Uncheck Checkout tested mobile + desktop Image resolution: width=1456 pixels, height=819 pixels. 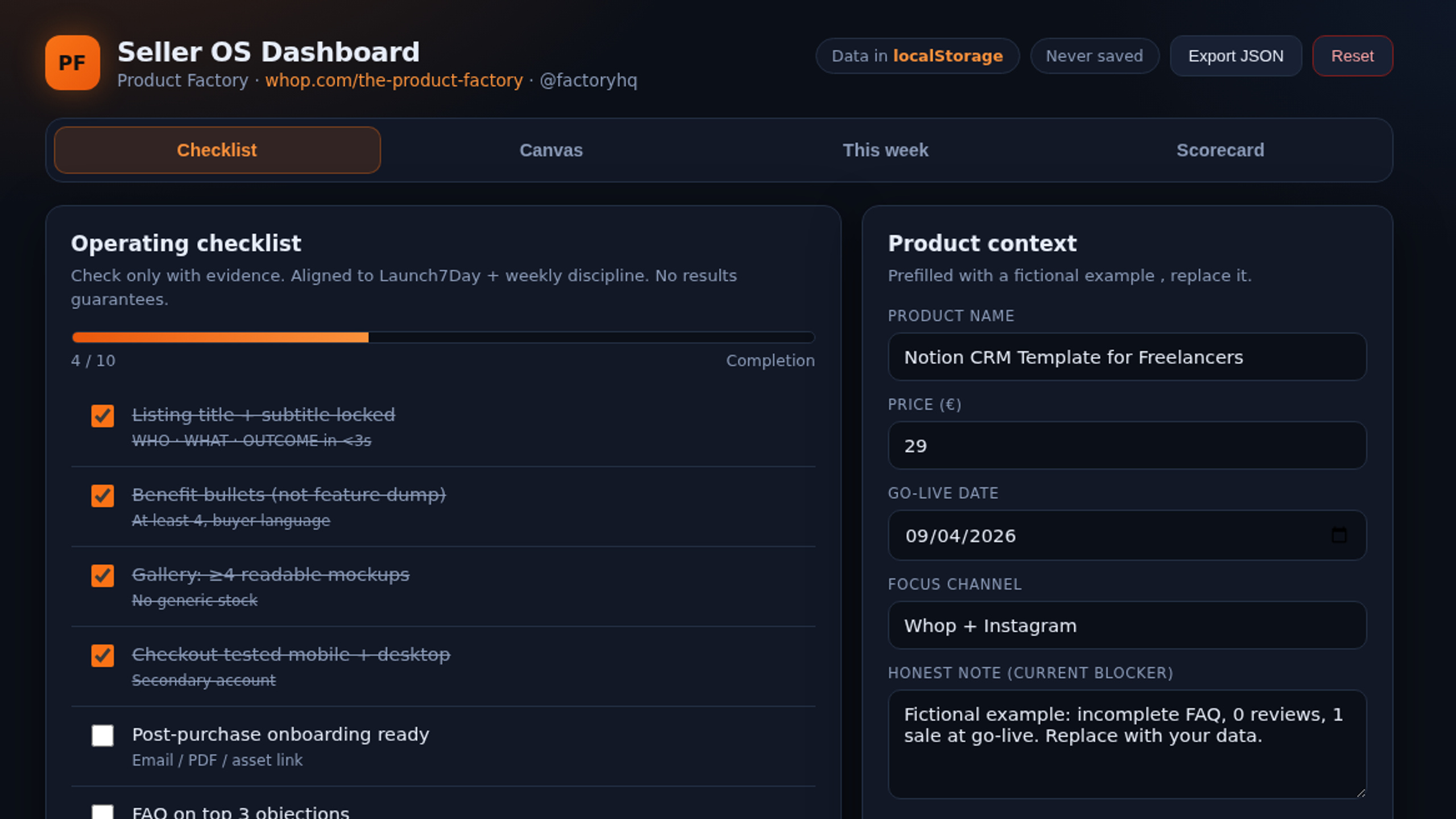[102, 656]
